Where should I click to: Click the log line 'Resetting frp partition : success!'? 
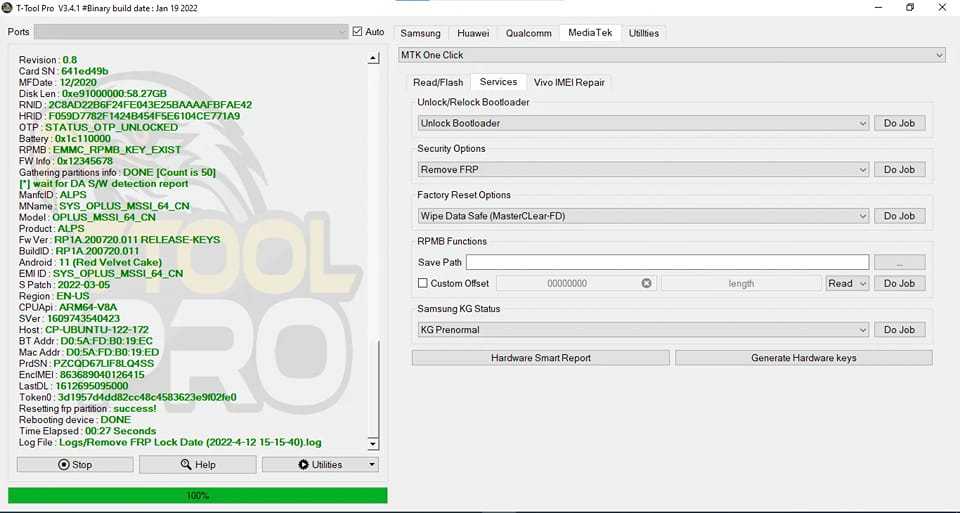[x=88, y=408]
